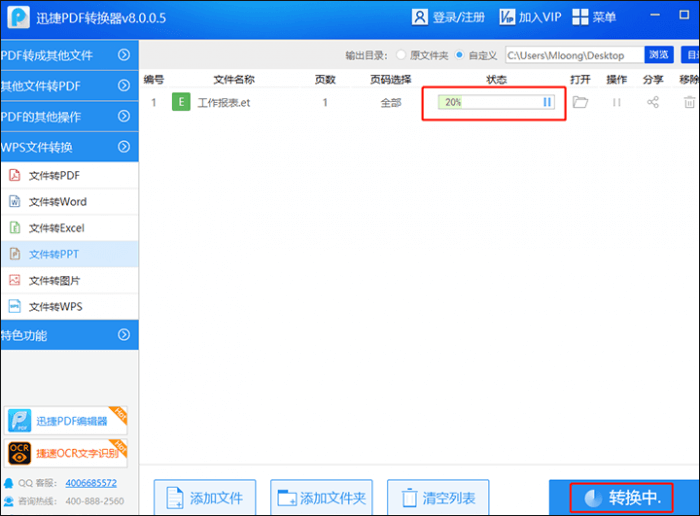Click the VIP badge icon
The height and width of the screenshot is (516, 700).
tap(507, 17)
